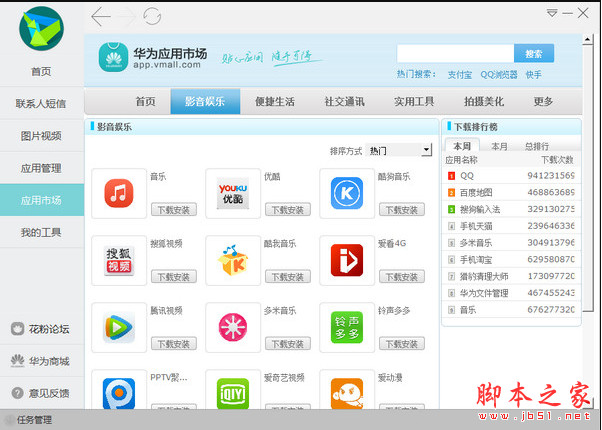Viewport: 602px width, 430px height.
Task: Click hot search link 快手
Action: 534,75
